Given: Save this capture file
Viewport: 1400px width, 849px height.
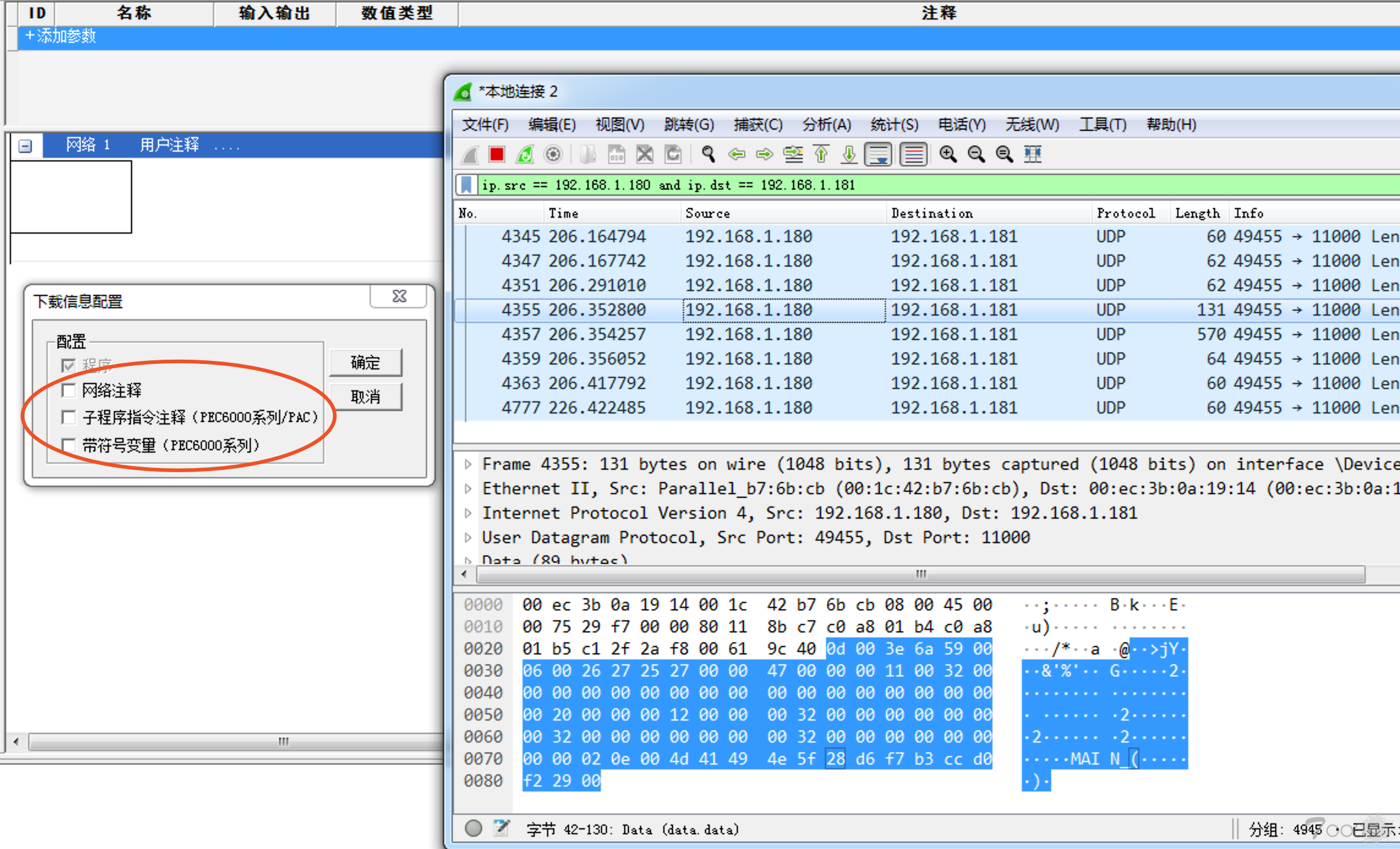Looking at the screenshot, I should click(616, 155).
